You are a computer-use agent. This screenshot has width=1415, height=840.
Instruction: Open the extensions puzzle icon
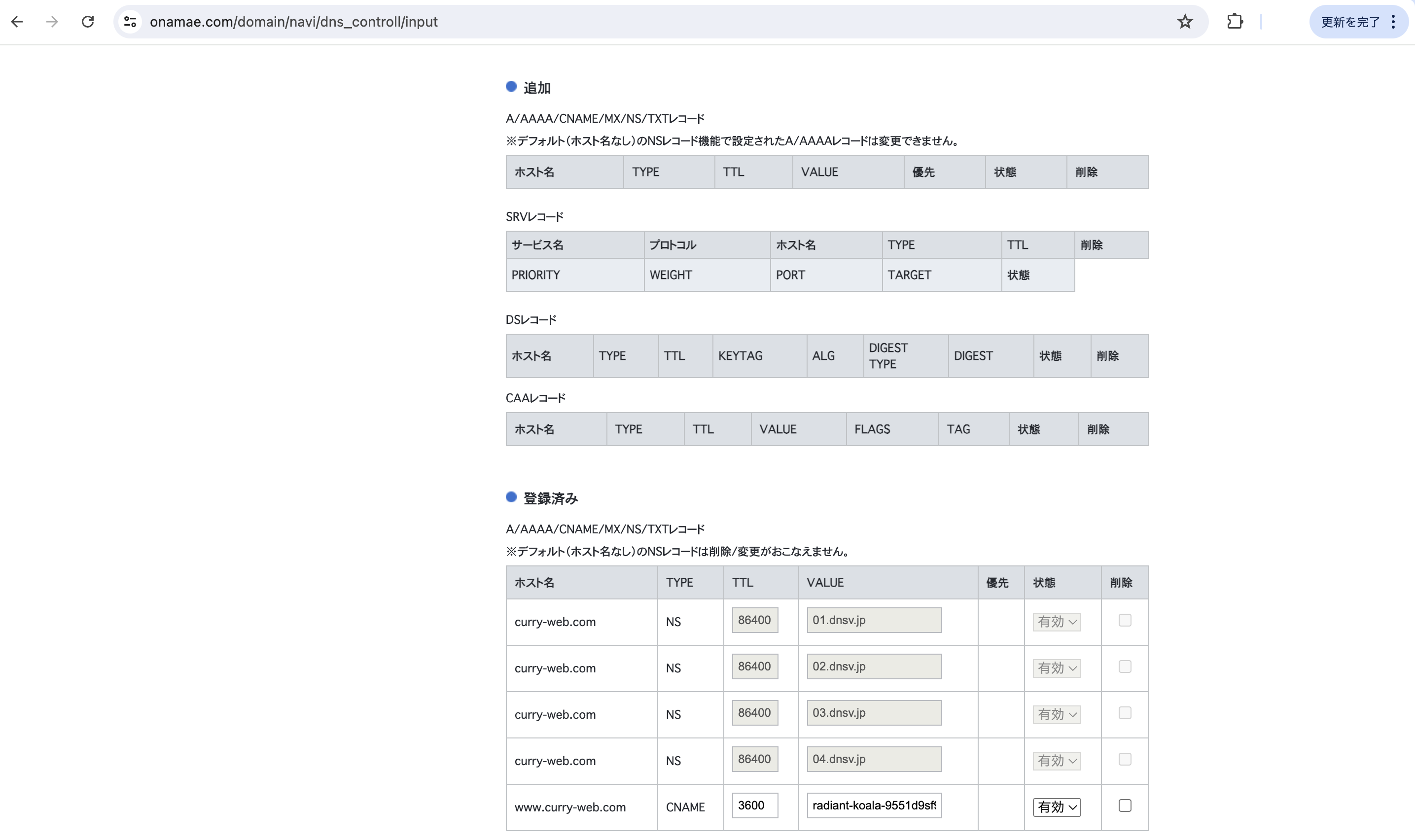[1235, 22]
